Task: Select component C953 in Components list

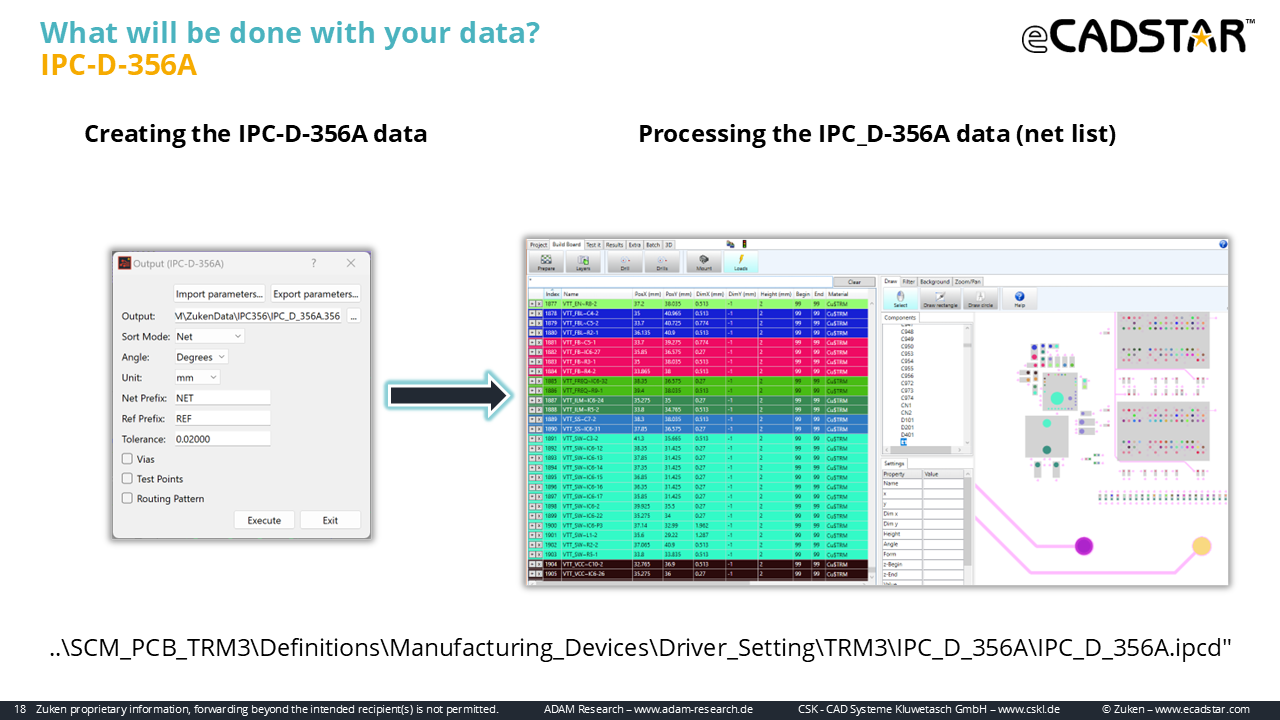Action: point(907,353)
